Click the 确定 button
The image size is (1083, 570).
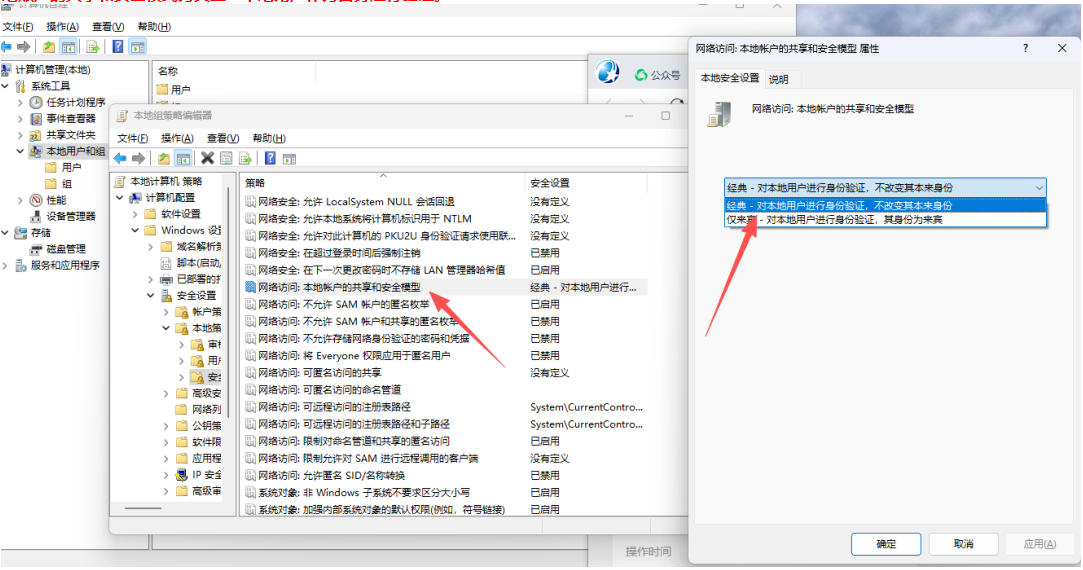886,544
